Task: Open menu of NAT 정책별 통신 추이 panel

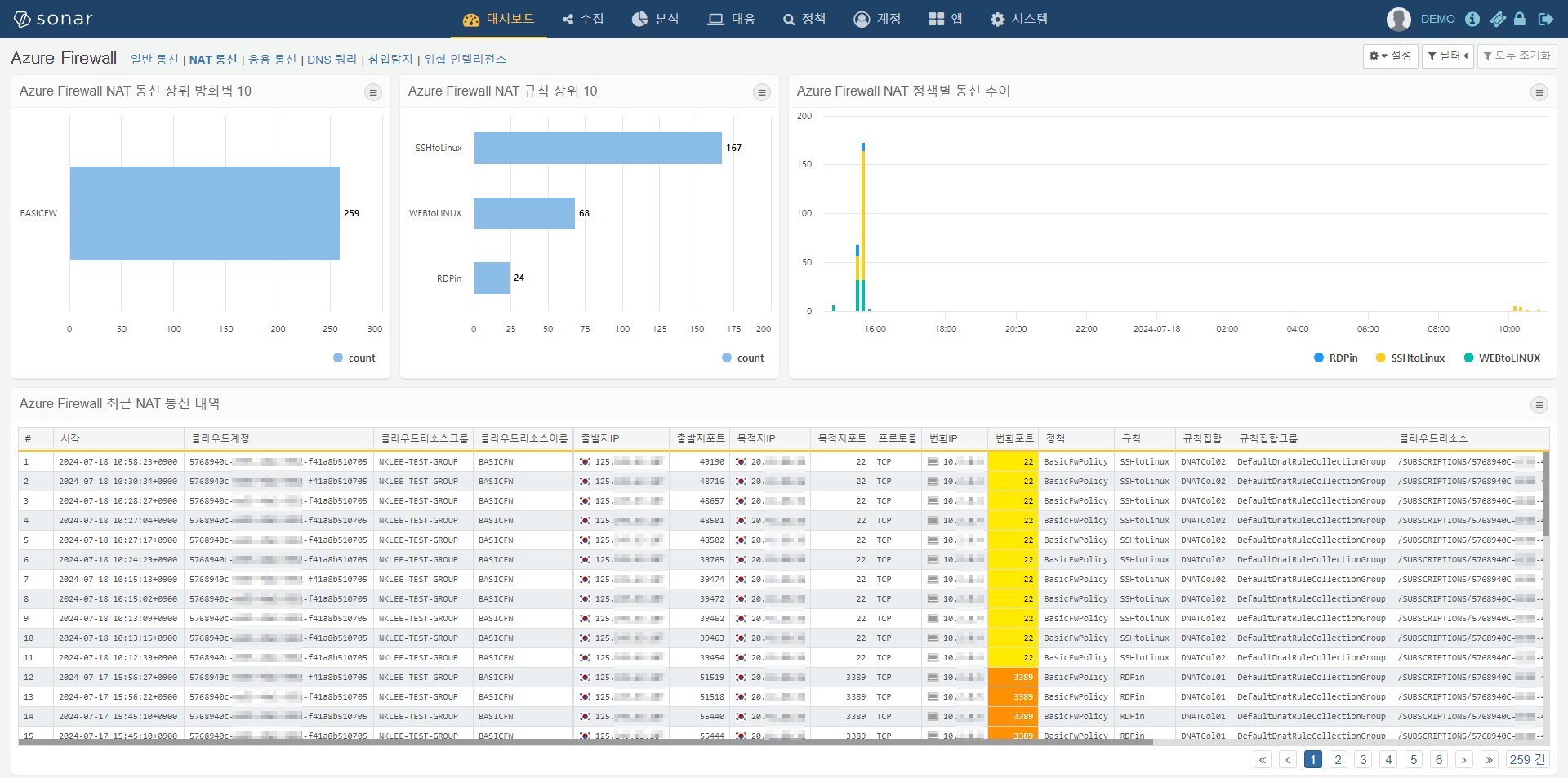Action: click(x=1539, y=92)
